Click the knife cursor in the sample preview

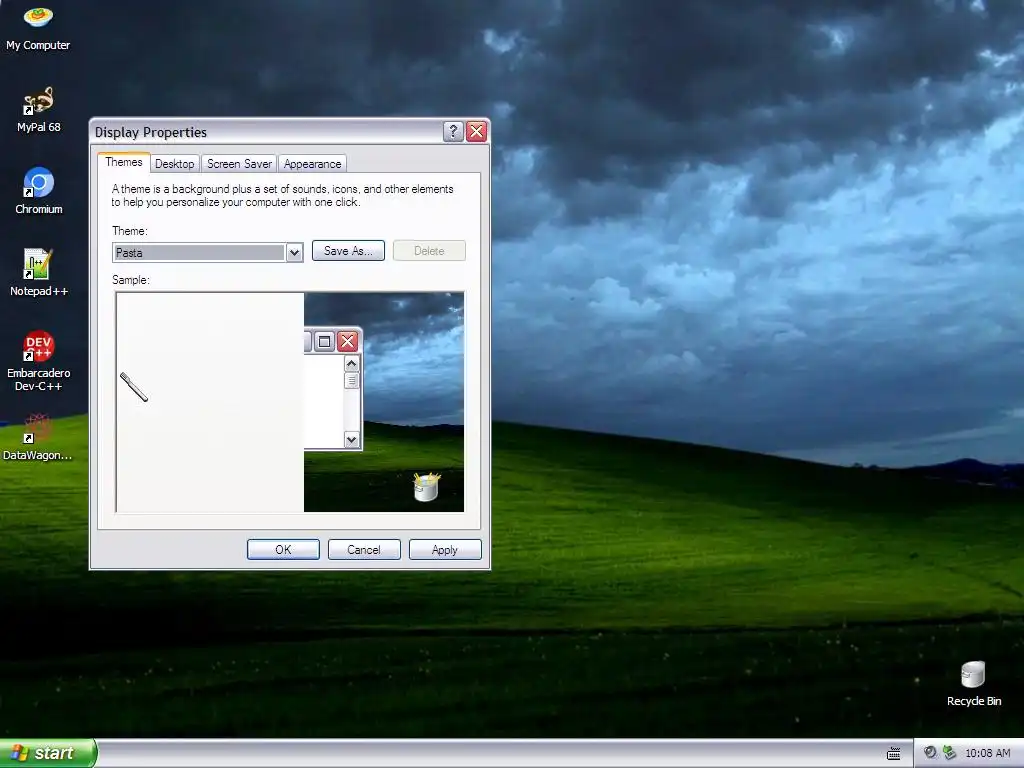tap(134, 387)
